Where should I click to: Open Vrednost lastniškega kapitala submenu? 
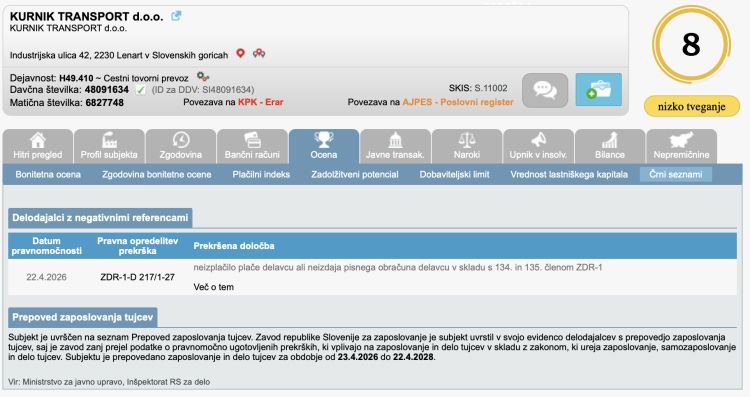[569, 175]
